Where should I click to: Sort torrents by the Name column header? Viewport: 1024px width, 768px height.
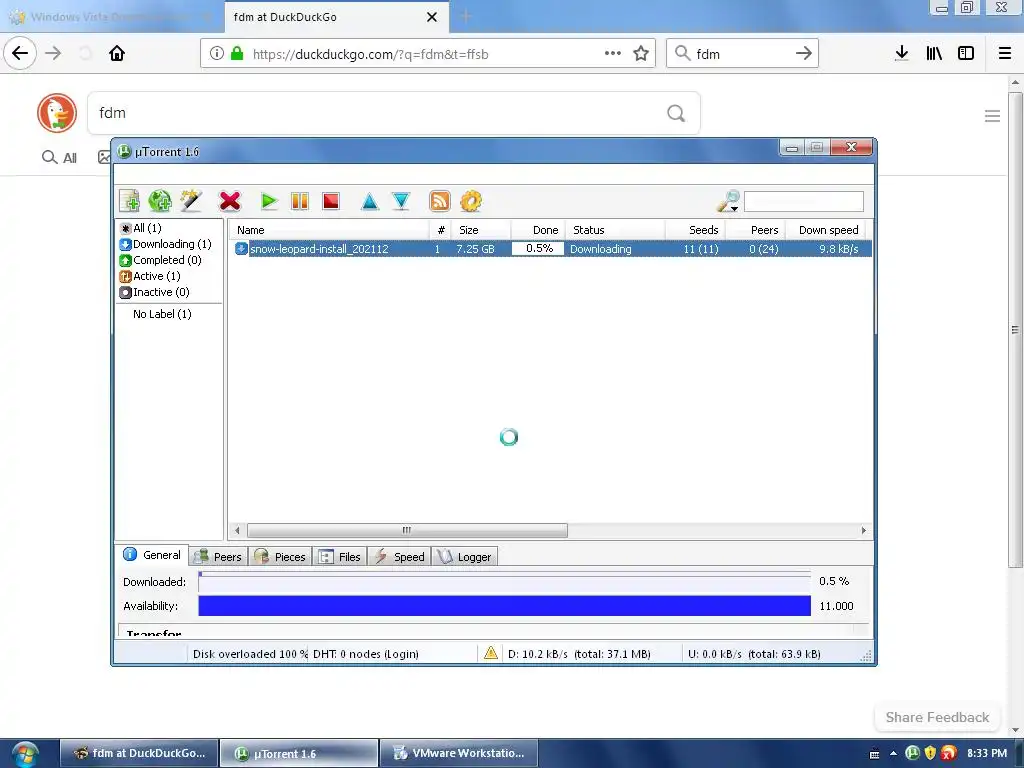[x=328, y=230]
